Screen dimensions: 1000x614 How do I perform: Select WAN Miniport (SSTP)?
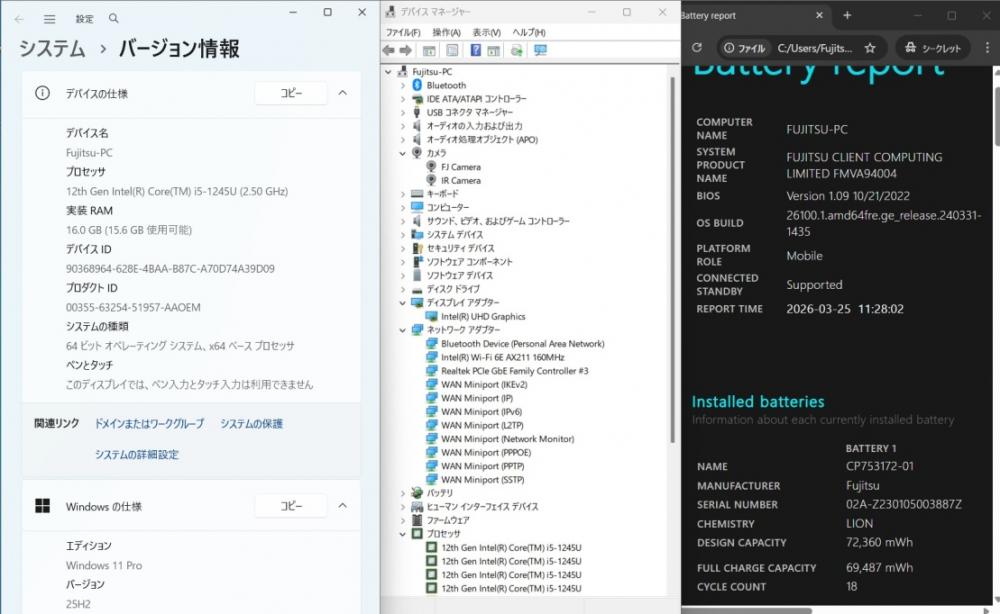[x=482, y=479]
